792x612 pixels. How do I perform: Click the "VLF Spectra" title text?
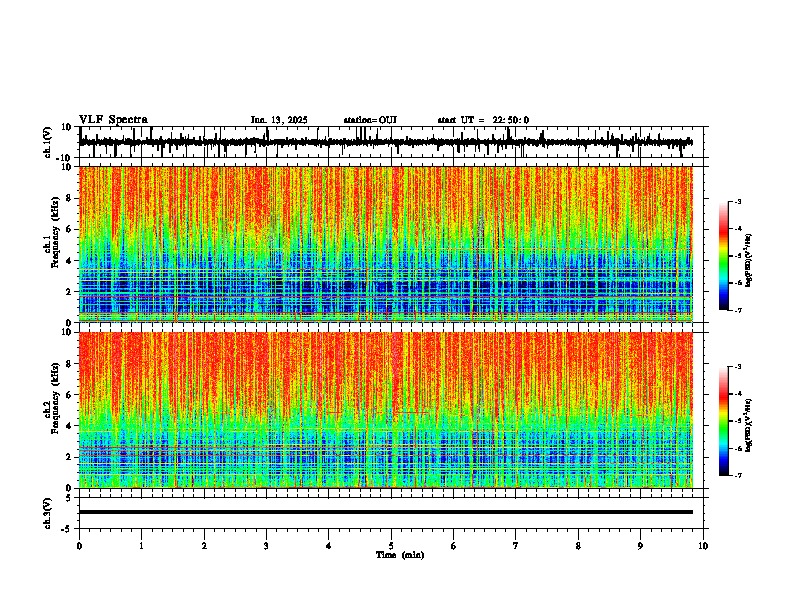[x=113, y=120]
